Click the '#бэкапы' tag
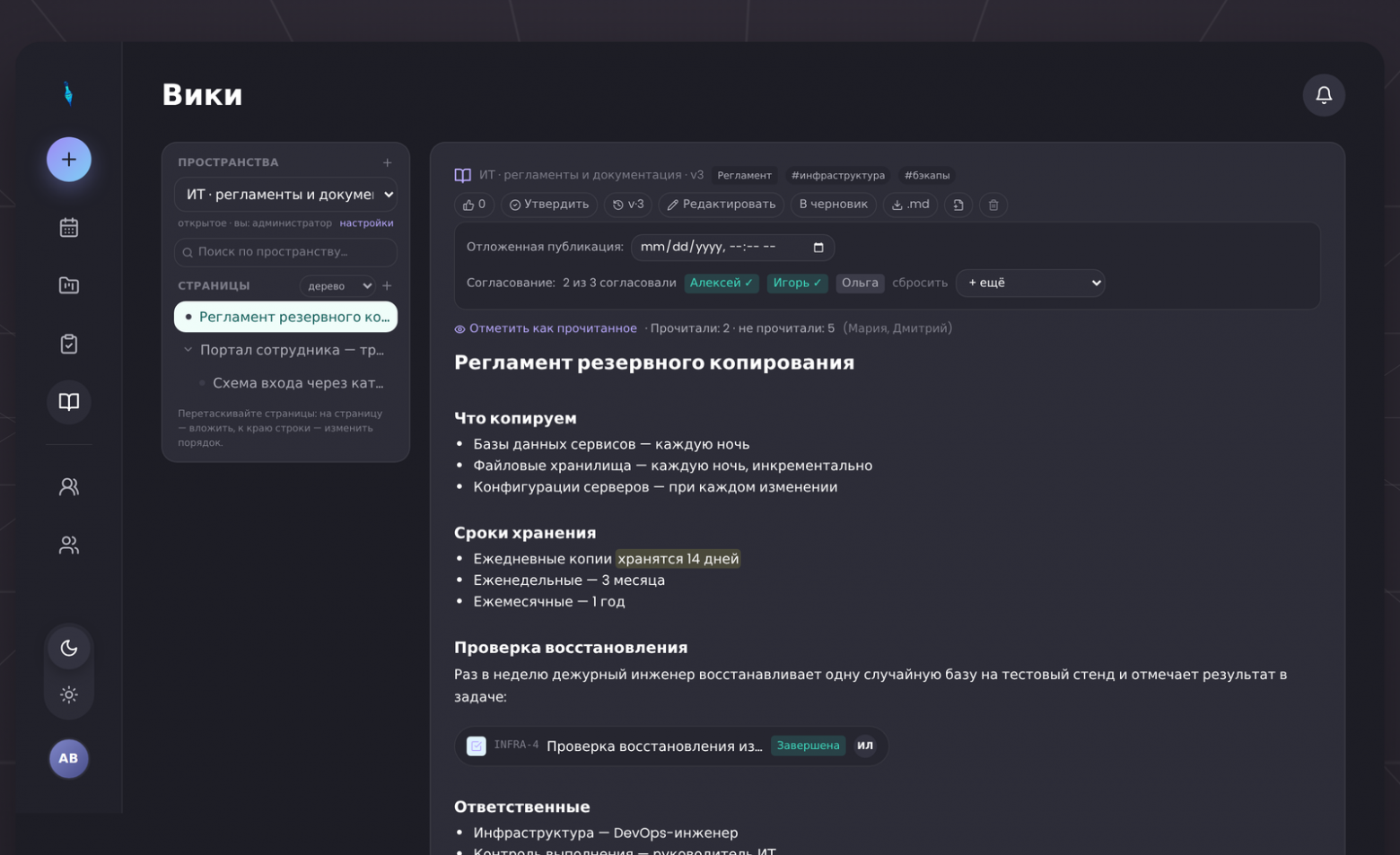Screen dimensions: 1400x855 pos(927,176)
